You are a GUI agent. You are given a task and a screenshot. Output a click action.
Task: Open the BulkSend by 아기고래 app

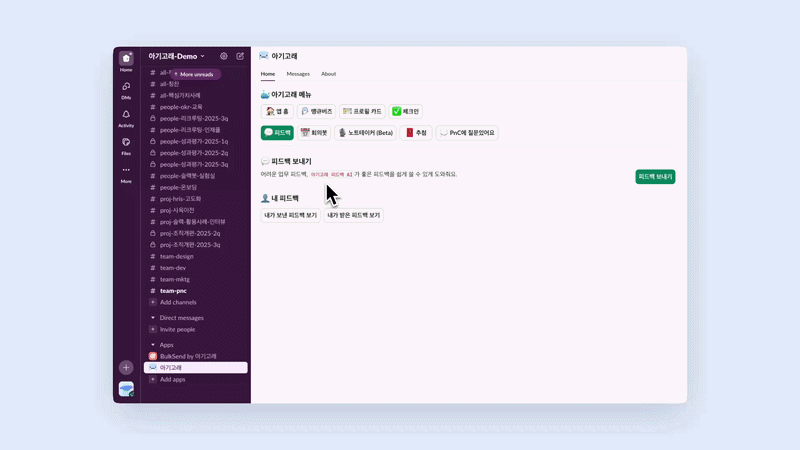point(196,356)
